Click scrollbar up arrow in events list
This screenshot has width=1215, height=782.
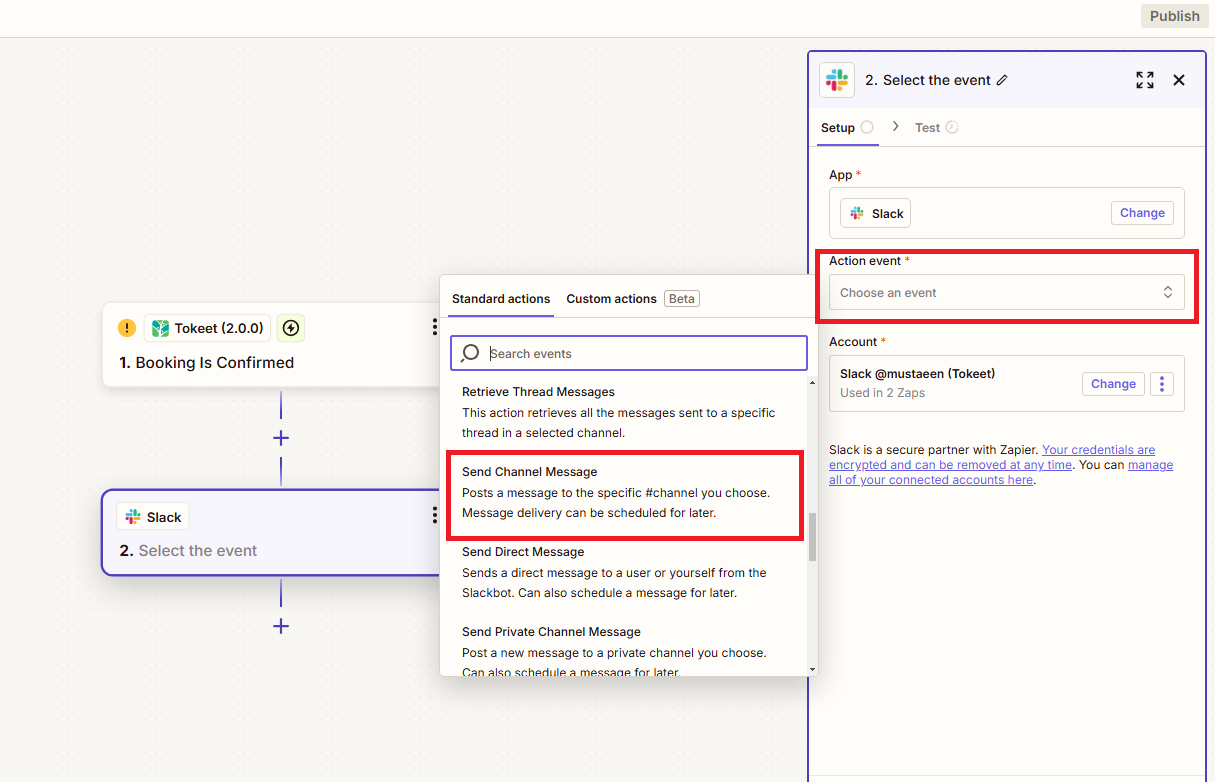coord(812,382)
